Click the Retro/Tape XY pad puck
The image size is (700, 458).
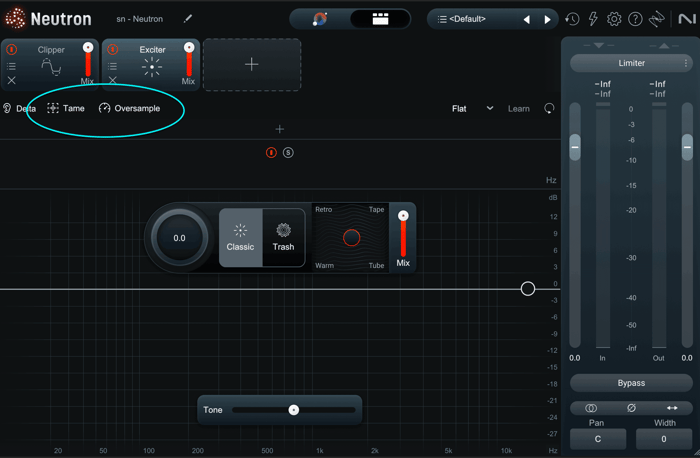coord(351,237)
